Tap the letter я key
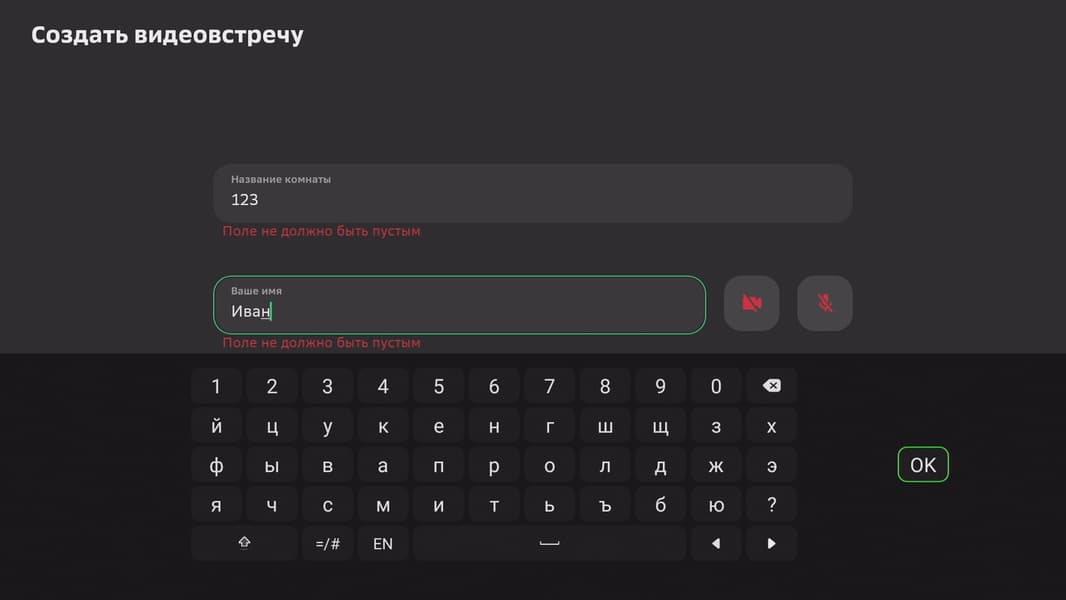This screenshot has width=1066, height=600. pos(216,504)
